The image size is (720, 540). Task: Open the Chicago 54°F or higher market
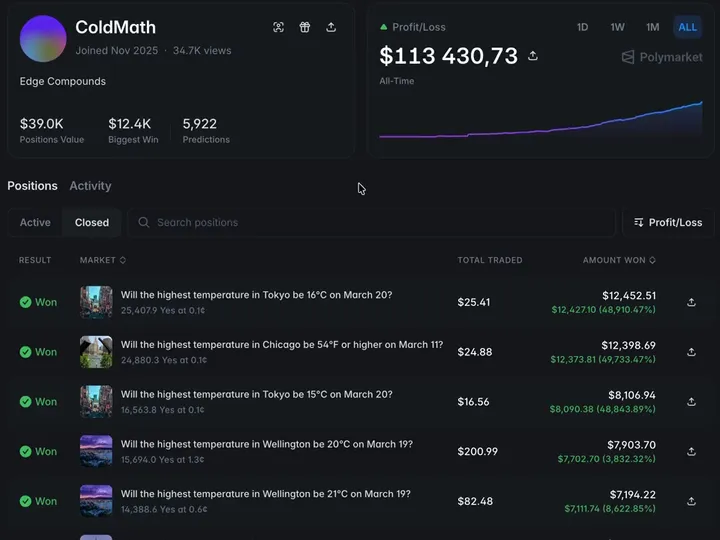pos(282,344)
